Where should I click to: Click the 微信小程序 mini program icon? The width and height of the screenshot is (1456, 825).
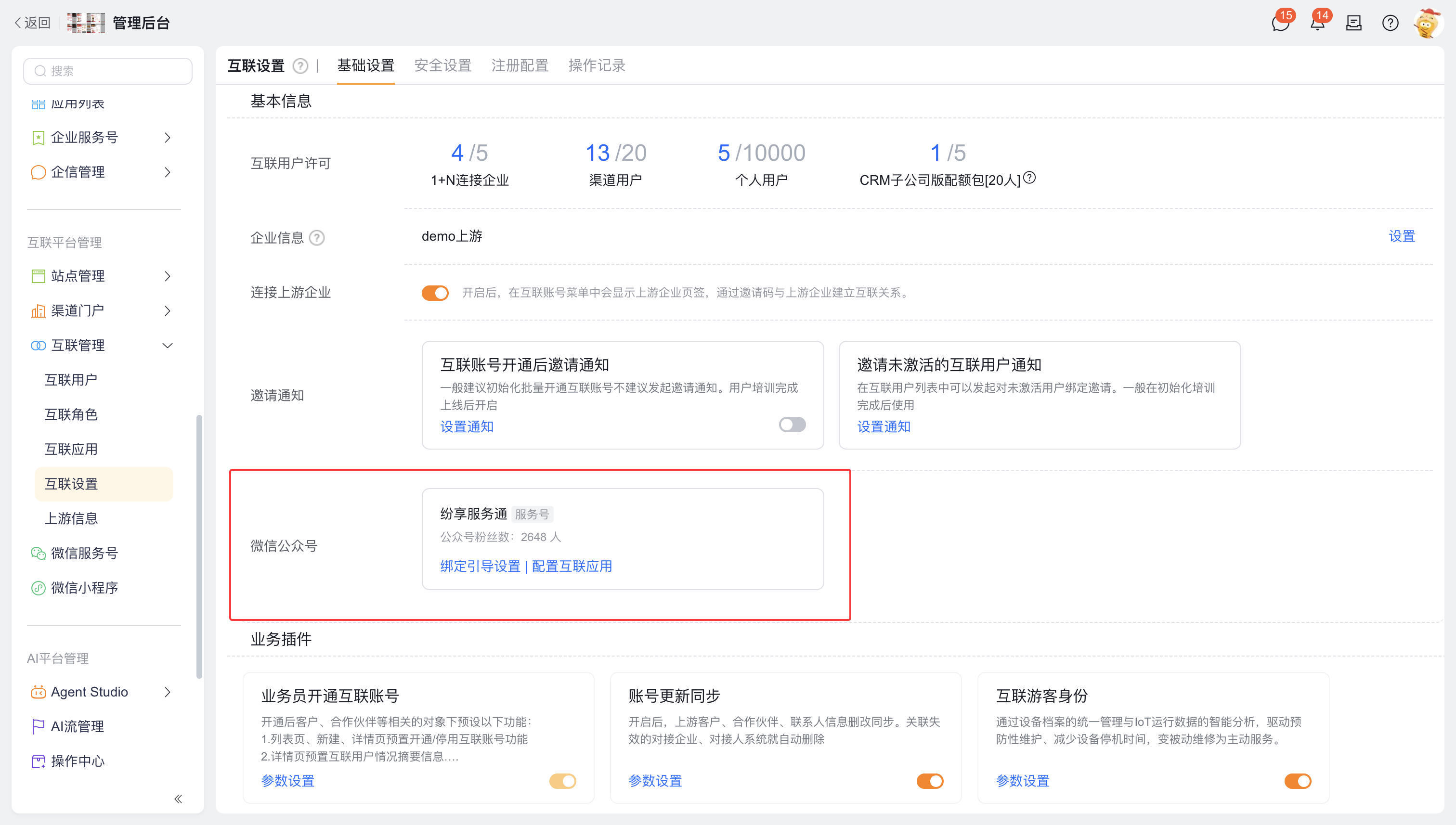(x=38, y=588)
